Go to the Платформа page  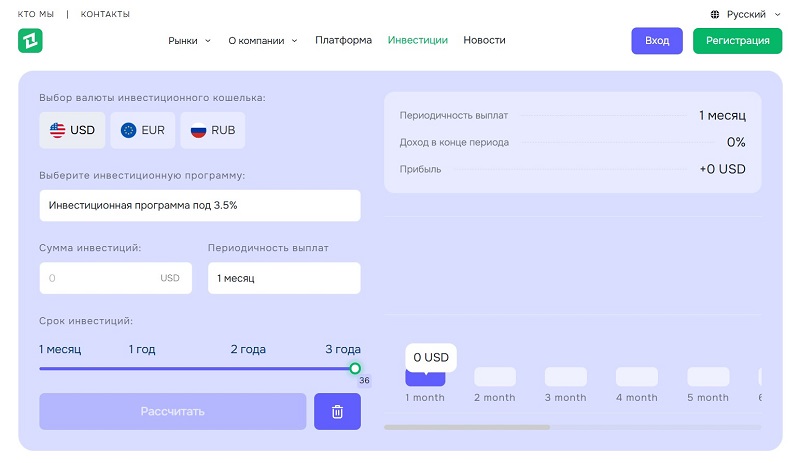(343, 41)
